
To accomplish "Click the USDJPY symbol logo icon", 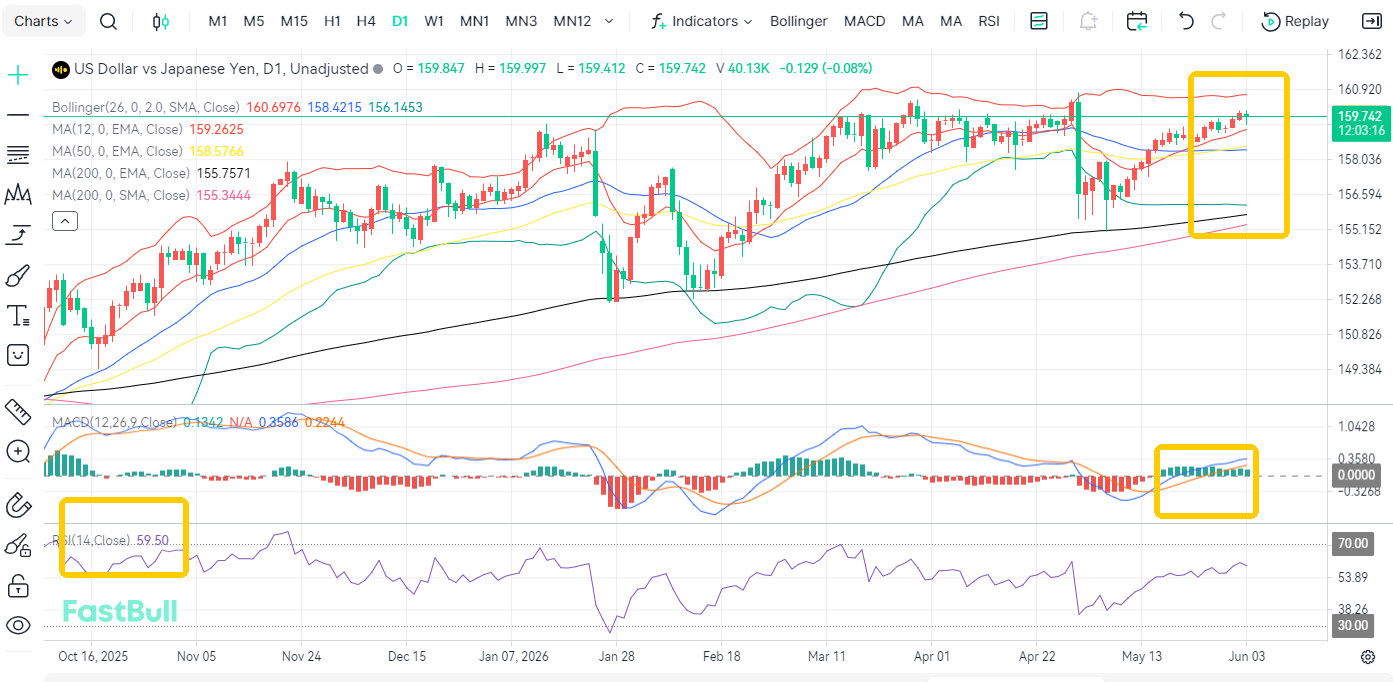I will coord(60,69).
